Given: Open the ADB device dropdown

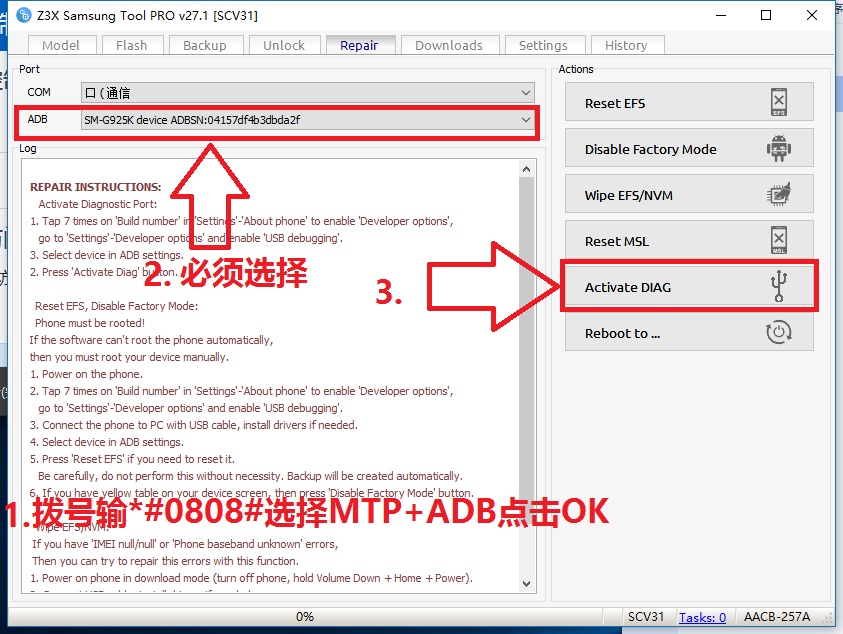Looking at the screenshot, I should (x=308, y=120).
